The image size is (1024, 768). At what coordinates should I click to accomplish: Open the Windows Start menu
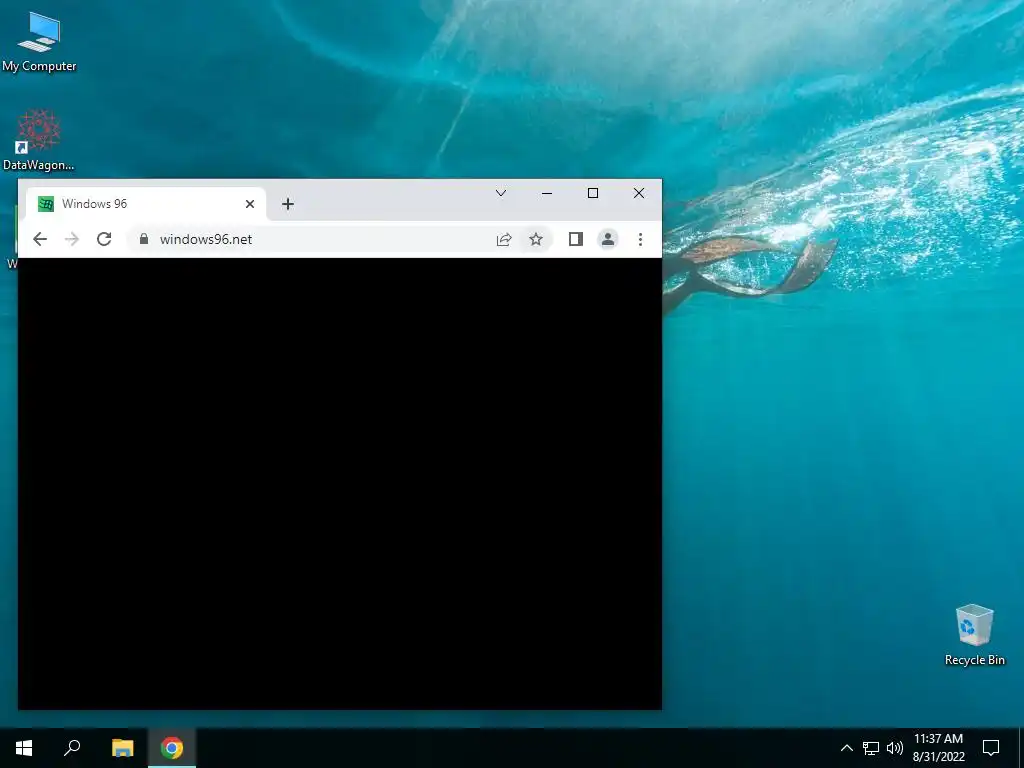click(x=24, y=748)
